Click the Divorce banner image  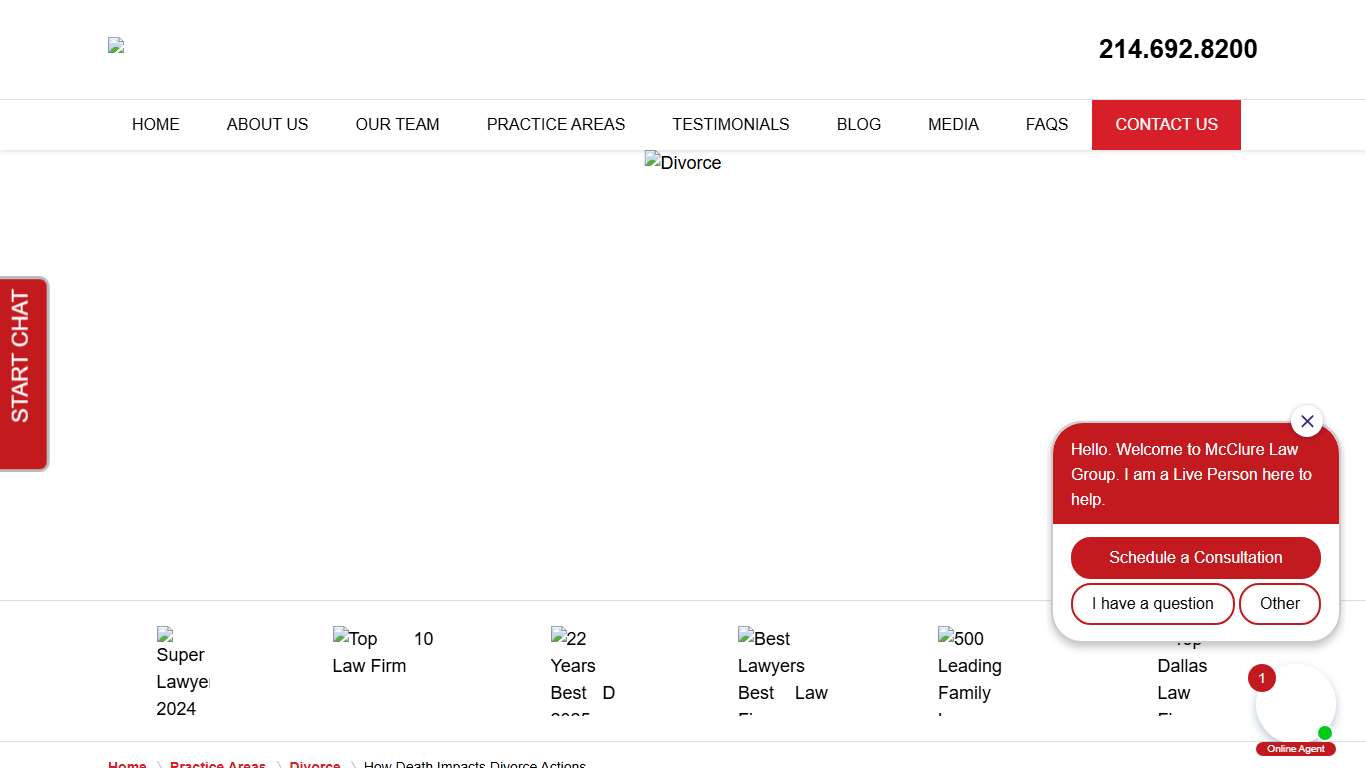click(683, 163)
